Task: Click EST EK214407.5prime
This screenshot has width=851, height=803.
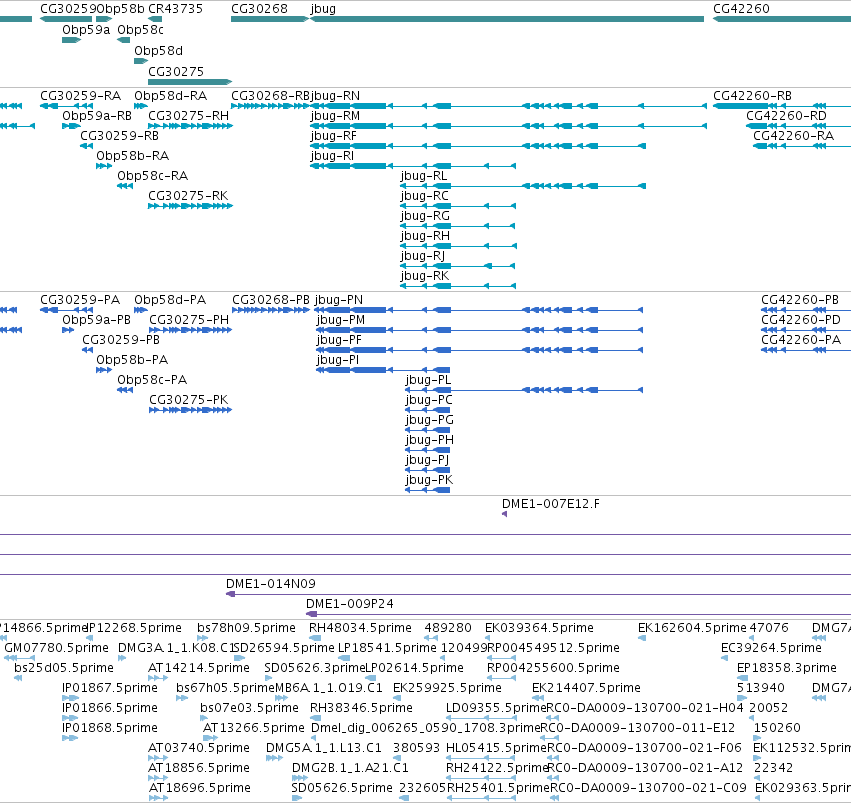Action: (586, 688)
